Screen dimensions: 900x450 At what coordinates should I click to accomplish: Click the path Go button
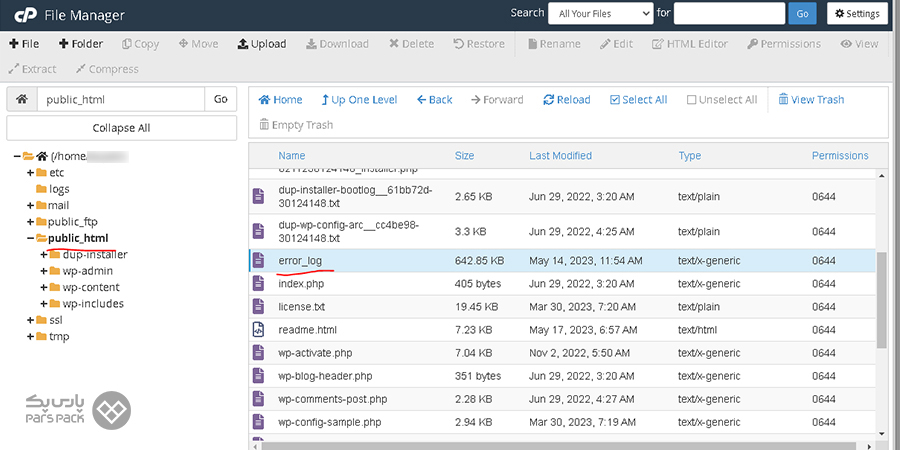(x=221, y=99)
